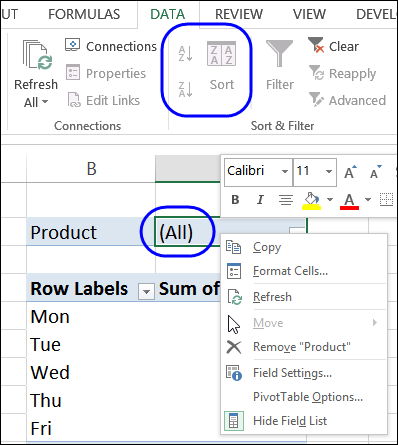Choose Copy from context menu
This screenshot has width=398, height=445.
pos(304,247)
